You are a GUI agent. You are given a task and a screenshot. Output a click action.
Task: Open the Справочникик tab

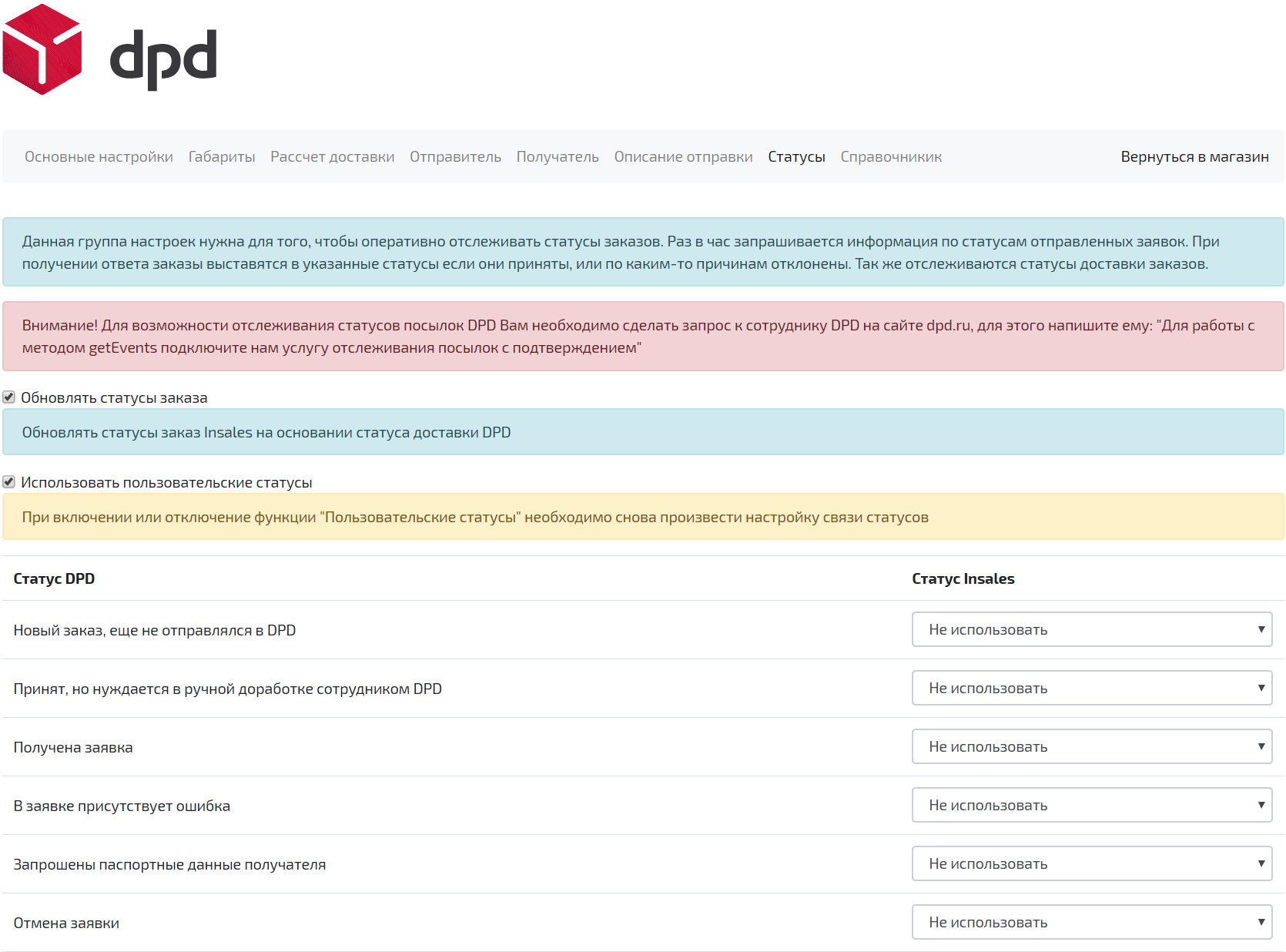pos(891,156)
